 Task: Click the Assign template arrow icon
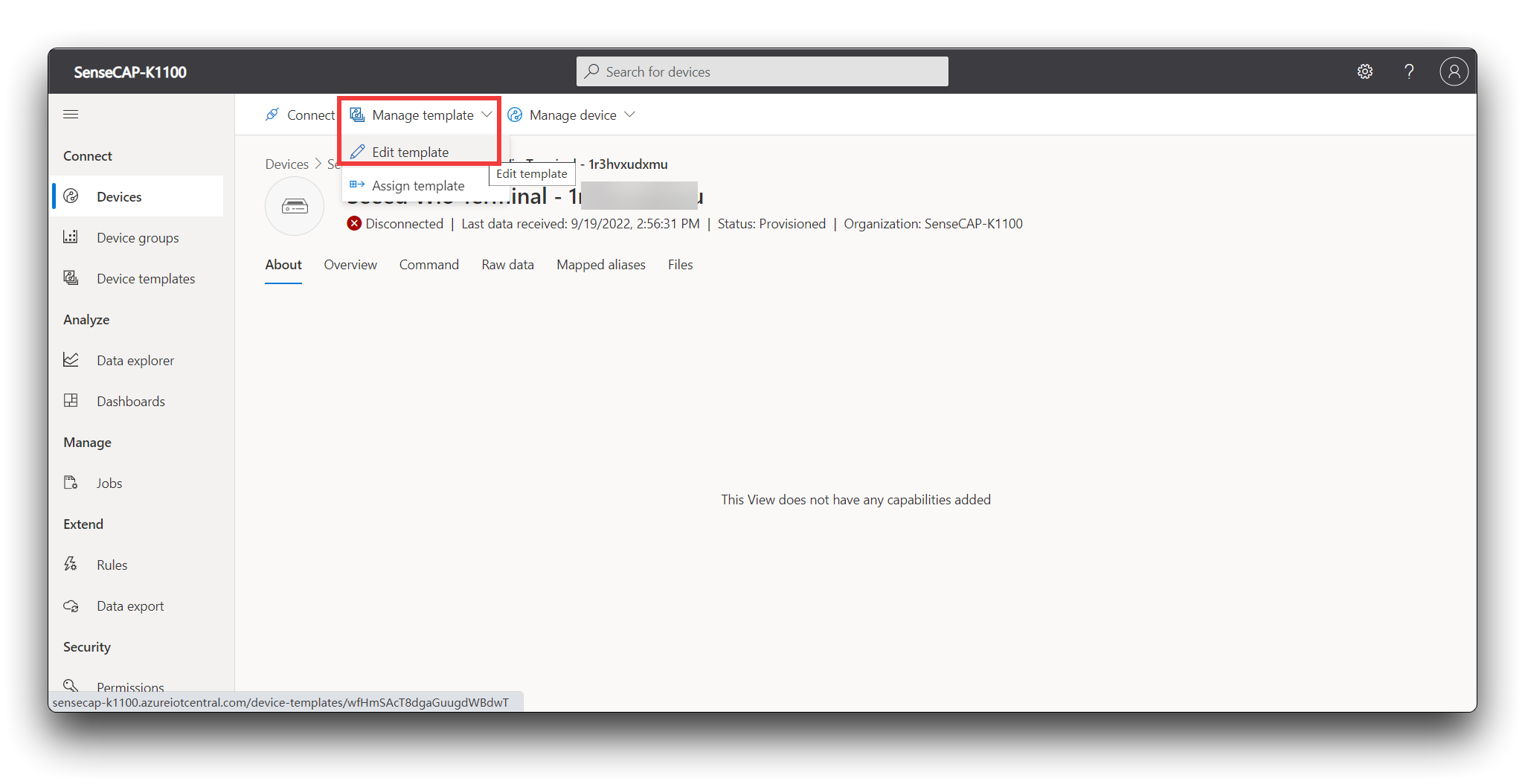(x=357, y=184)
